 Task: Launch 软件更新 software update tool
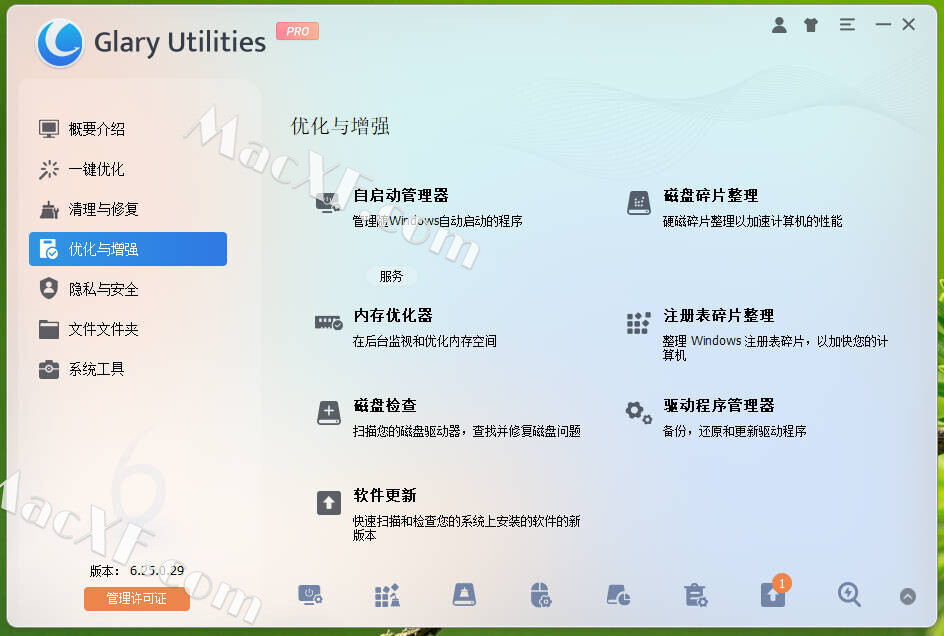tap(385, 495)
